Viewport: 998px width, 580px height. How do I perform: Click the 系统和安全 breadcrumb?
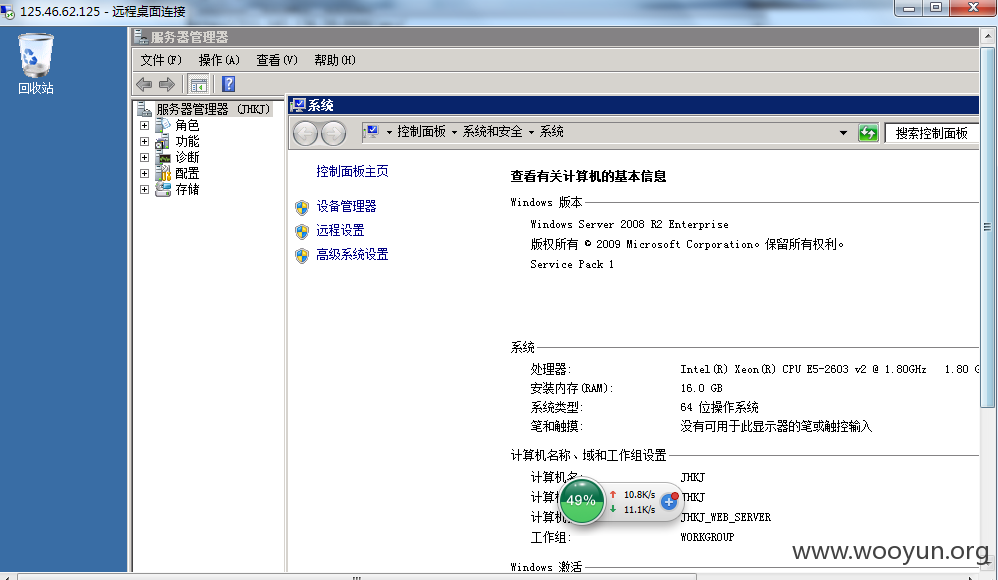[493, 132]
